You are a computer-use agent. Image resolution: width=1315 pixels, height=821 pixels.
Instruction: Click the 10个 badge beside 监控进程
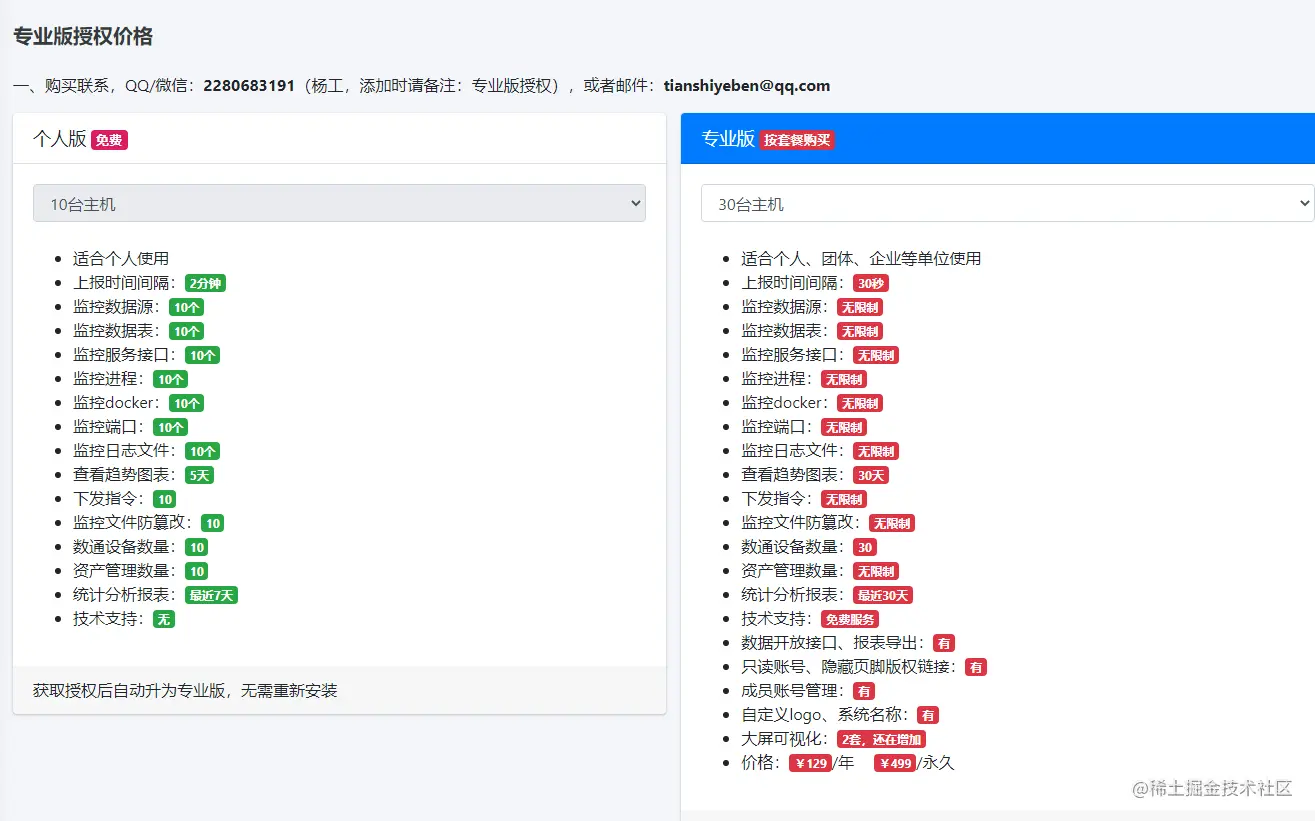point(170,379)
